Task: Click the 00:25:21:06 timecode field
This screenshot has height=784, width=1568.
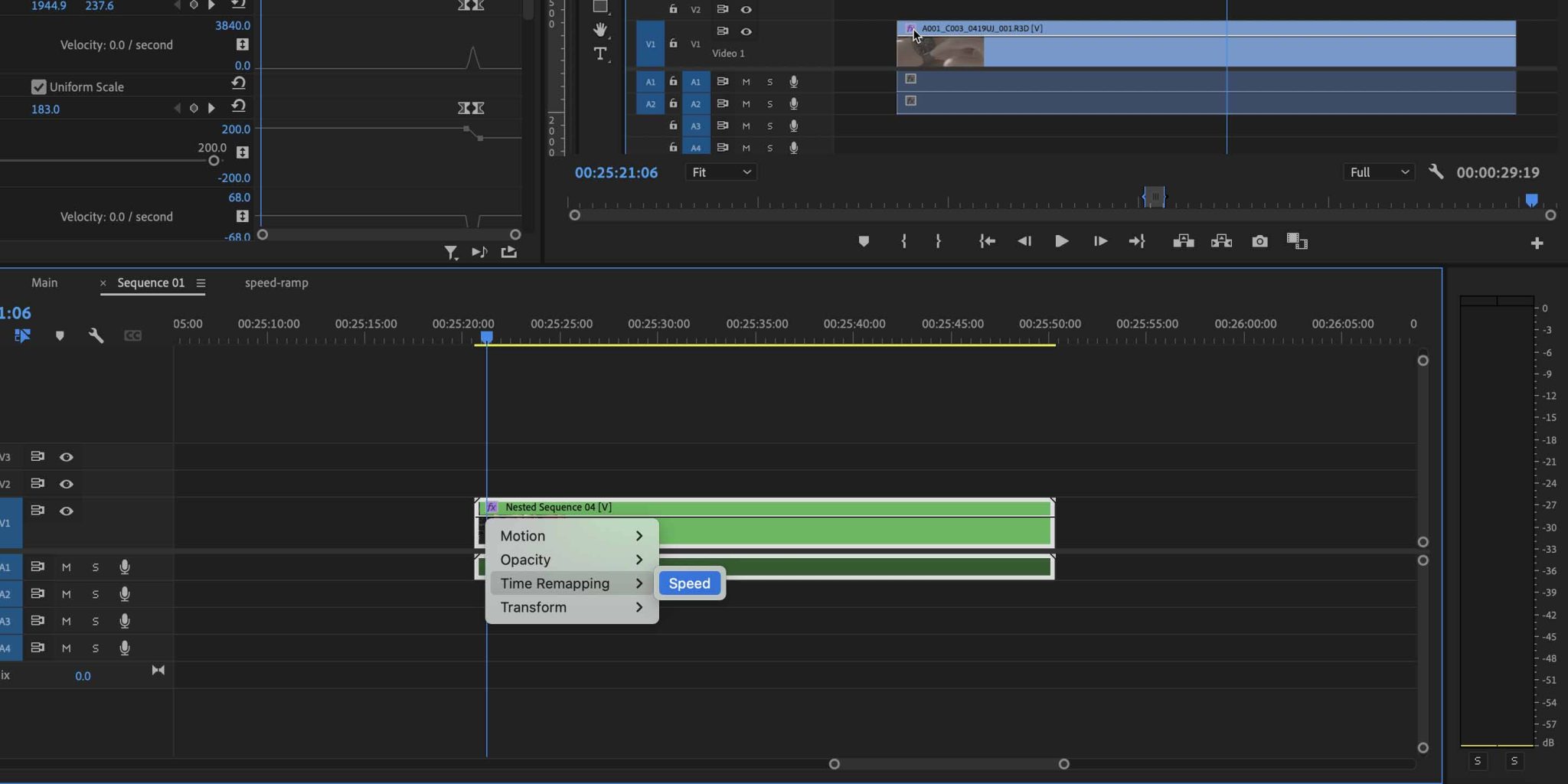Action: click(x=616, y=172)
